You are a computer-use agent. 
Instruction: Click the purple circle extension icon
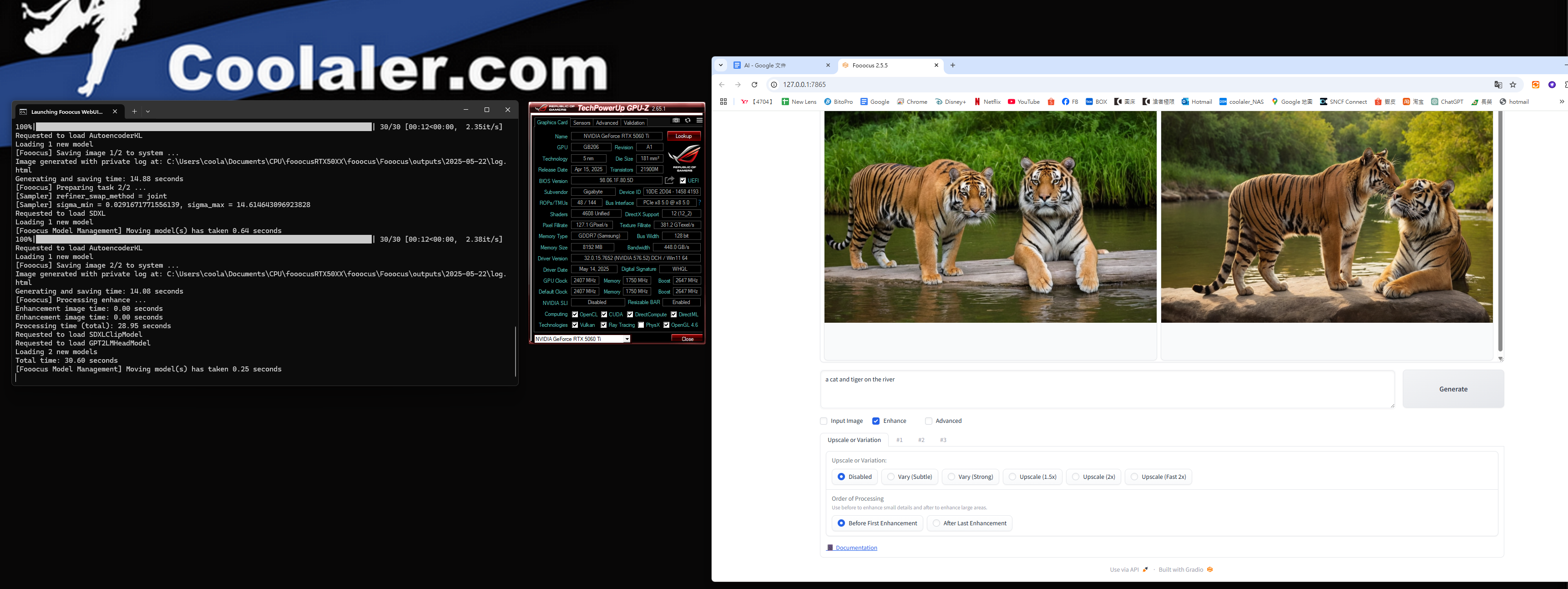click(x=1552, y=85)
